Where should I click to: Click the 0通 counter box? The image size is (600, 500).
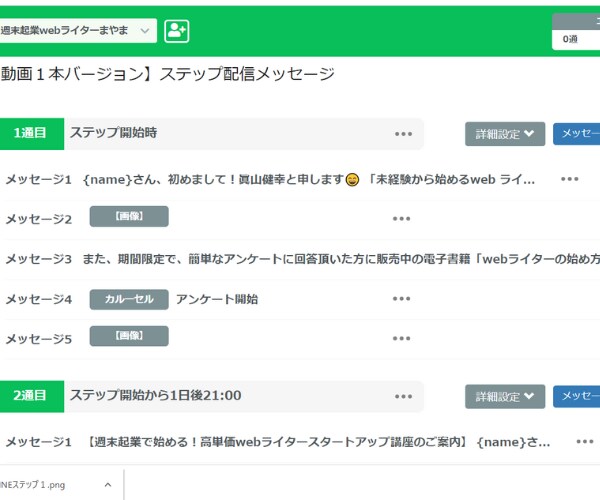[576, 39]
